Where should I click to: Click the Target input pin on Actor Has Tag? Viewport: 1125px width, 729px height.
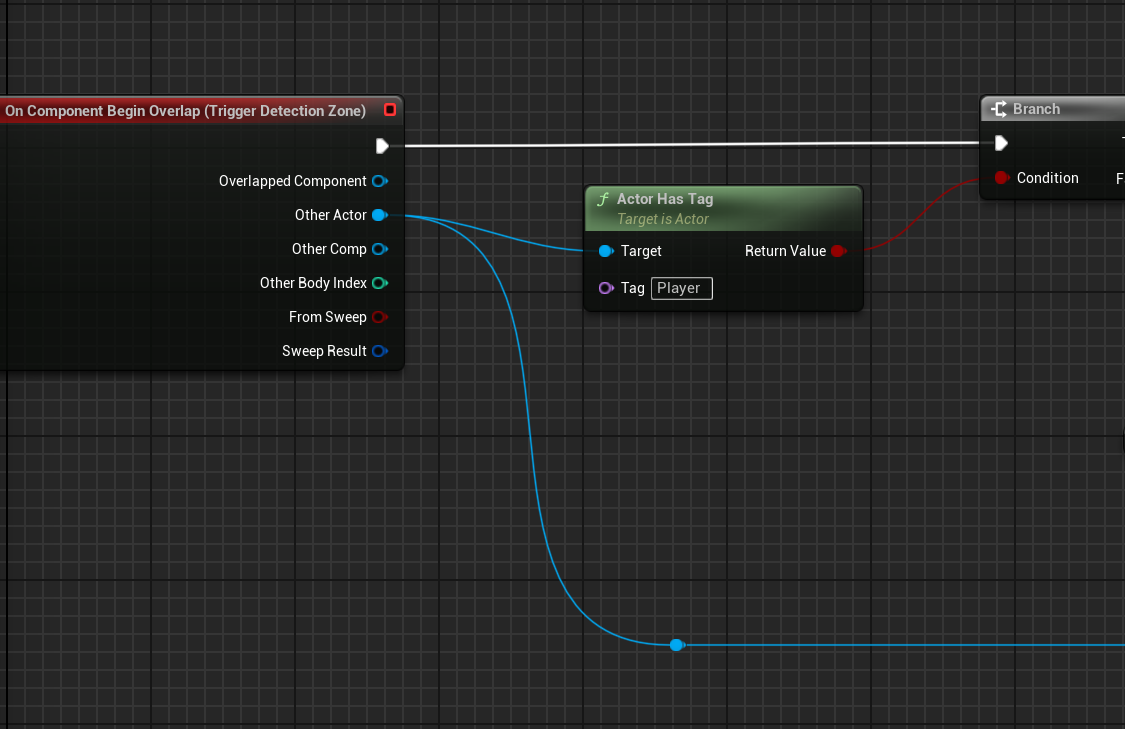coord(607,251)
